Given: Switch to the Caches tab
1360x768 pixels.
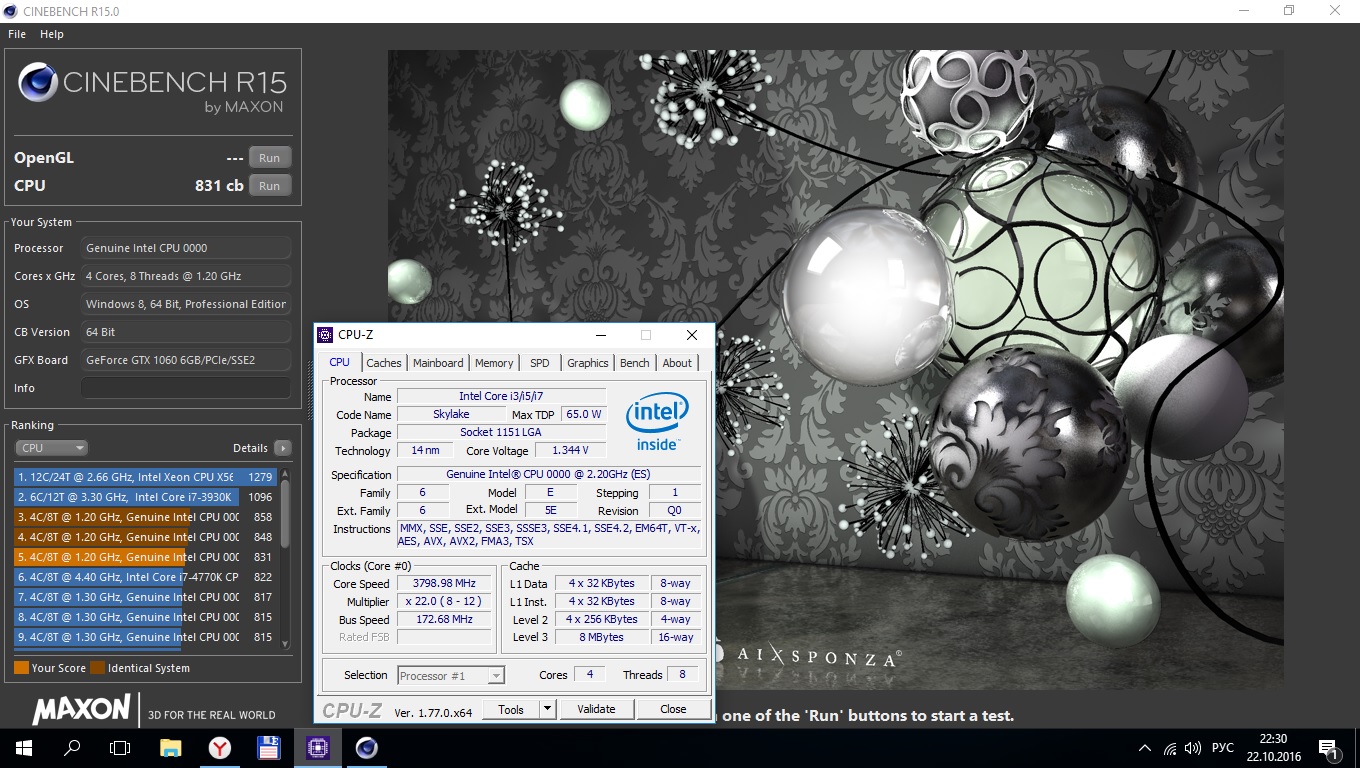Looking at the screenshot, I should pyautogui.click(x=384, y=363).
